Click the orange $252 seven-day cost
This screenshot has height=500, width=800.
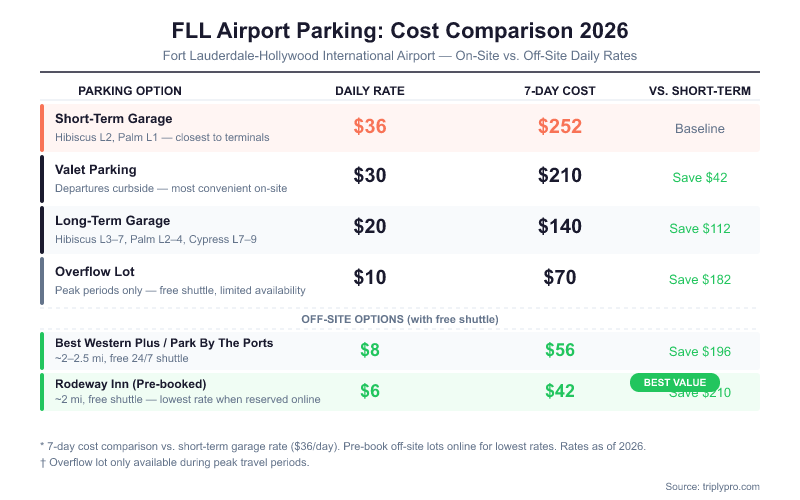(x=560, y=127)
